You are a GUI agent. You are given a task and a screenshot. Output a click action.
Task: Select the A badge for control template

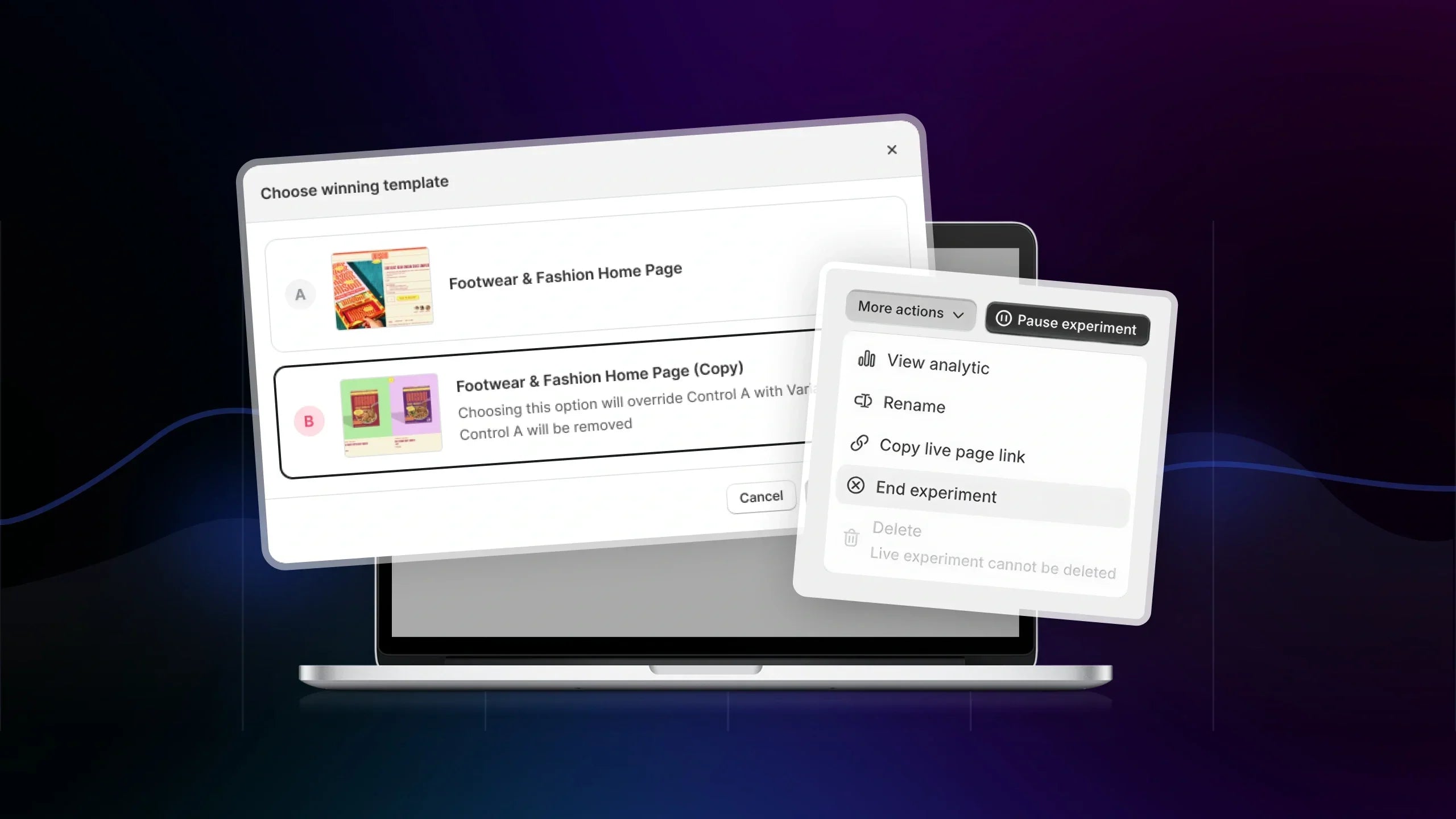click(300, 295)
